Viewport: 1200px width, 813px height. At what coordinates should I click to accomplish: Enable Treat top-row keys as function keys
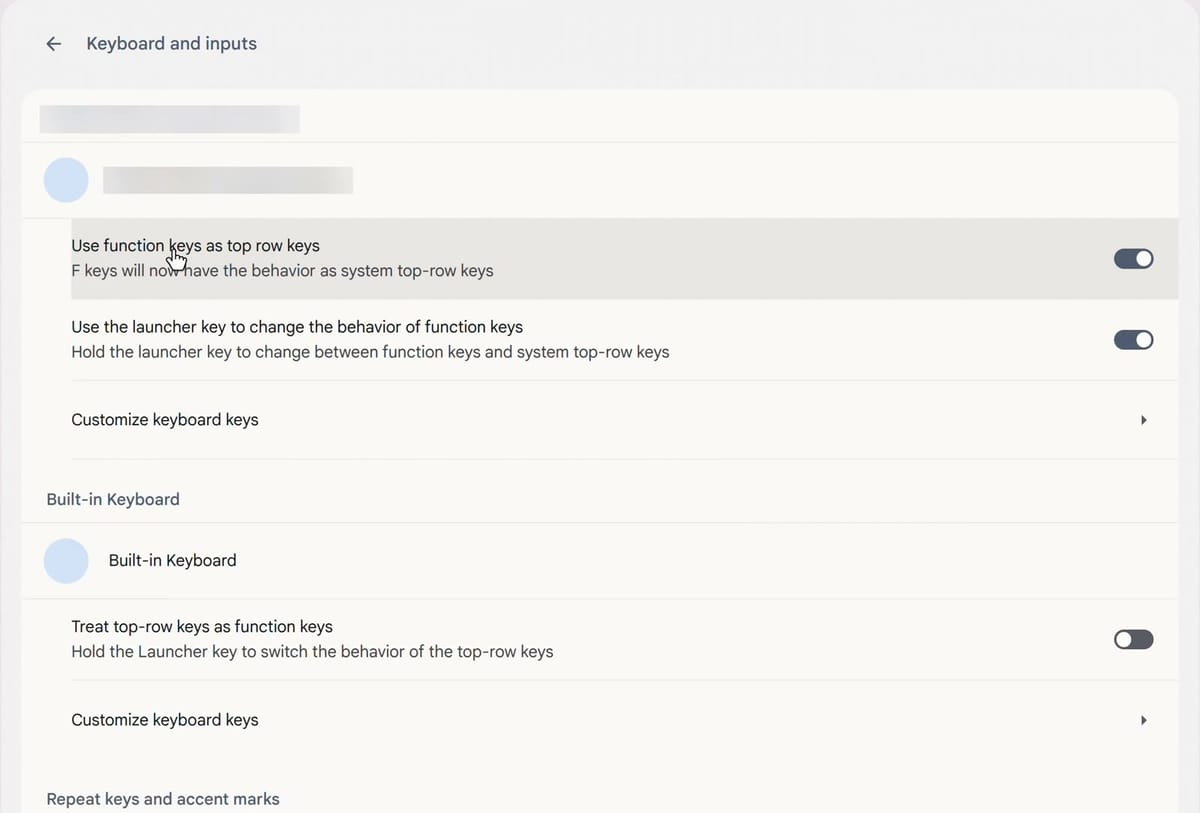1133,640
